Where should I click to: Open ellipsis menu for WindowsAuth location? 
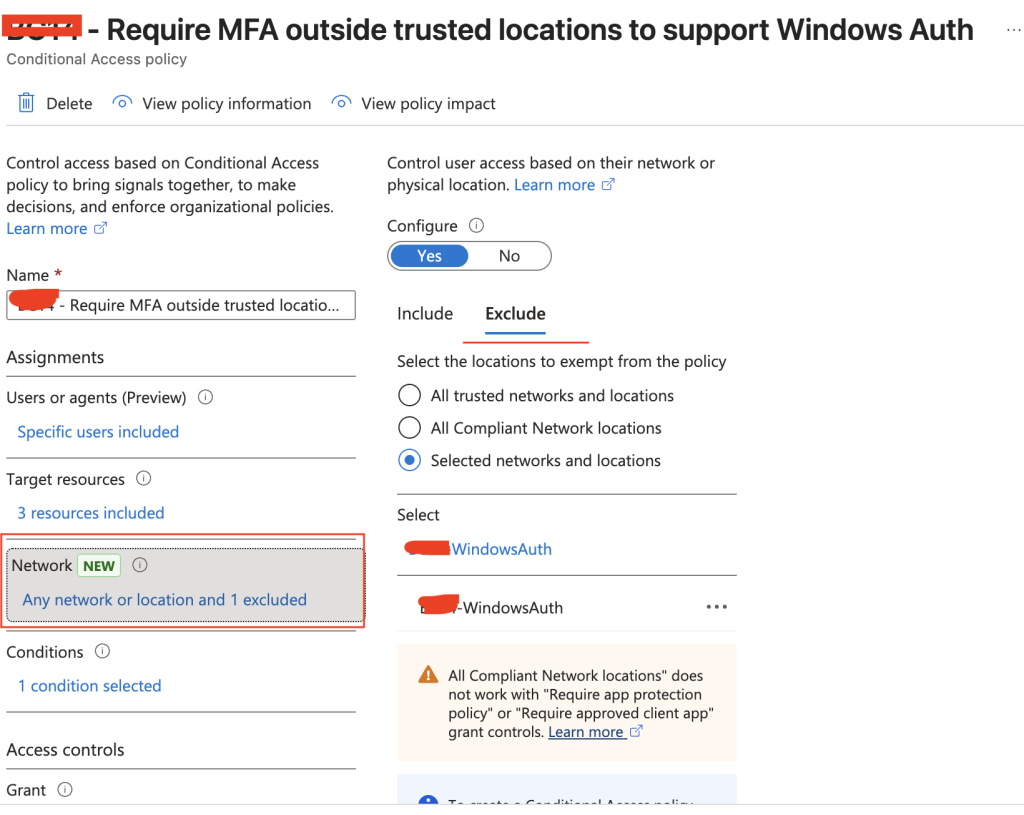[716, 607]
